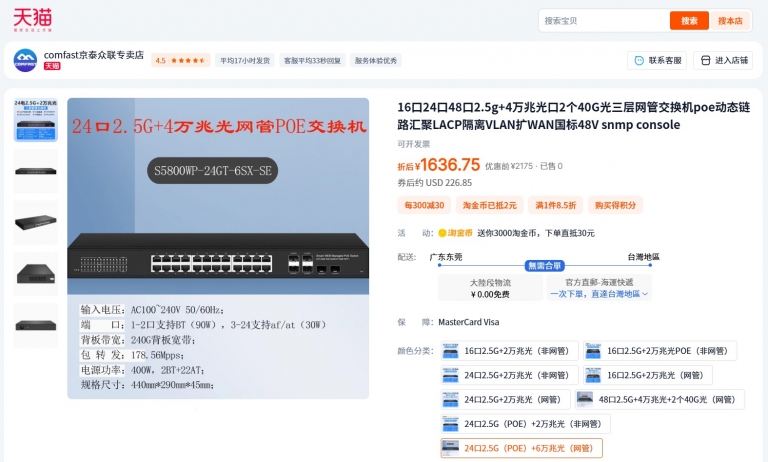Click the price ¥1636.75
The width and height of the screenshot is (768, 462).
click(x=447, y=165)
